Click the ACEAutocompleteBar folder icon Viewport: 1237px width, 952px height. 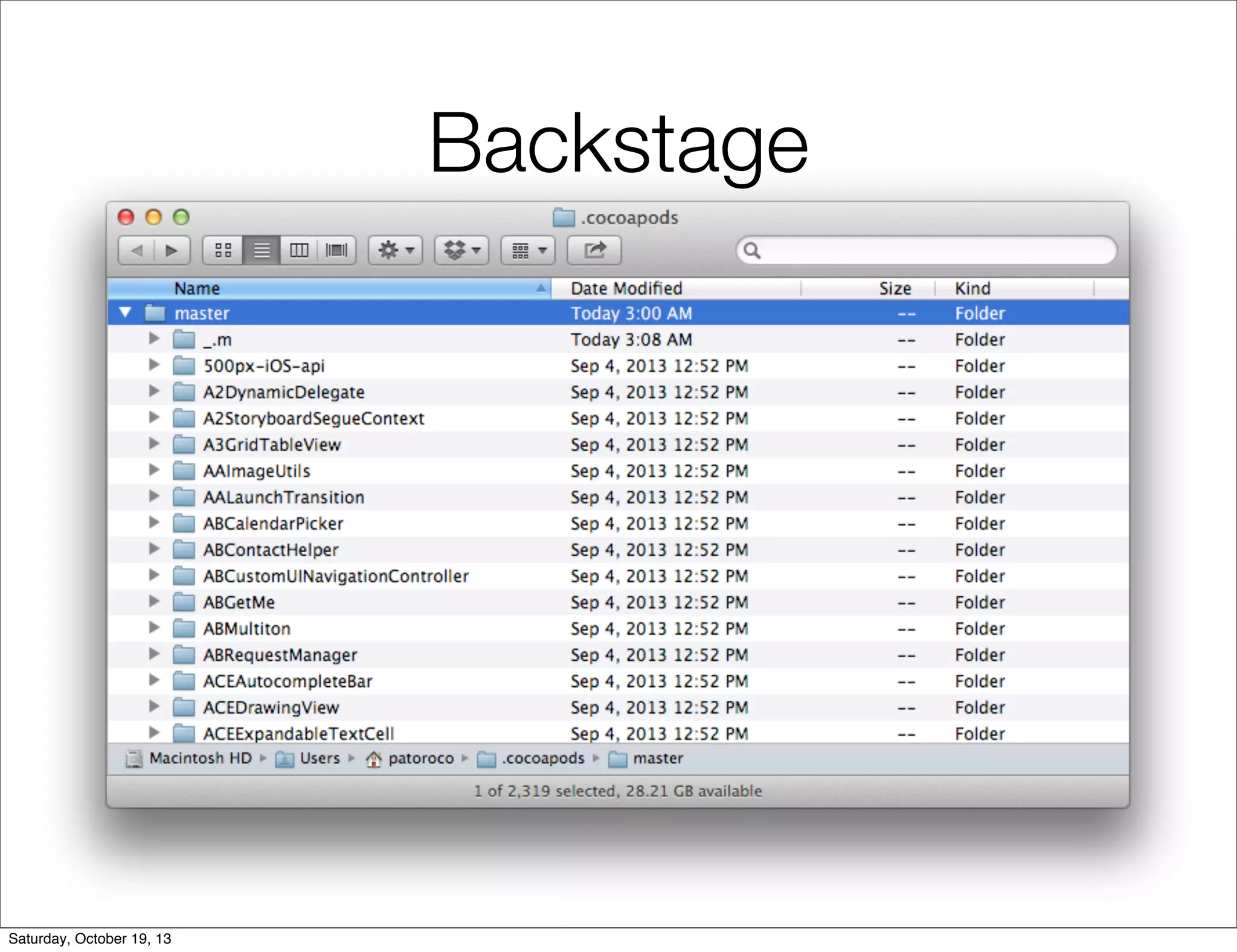point(184,681)
